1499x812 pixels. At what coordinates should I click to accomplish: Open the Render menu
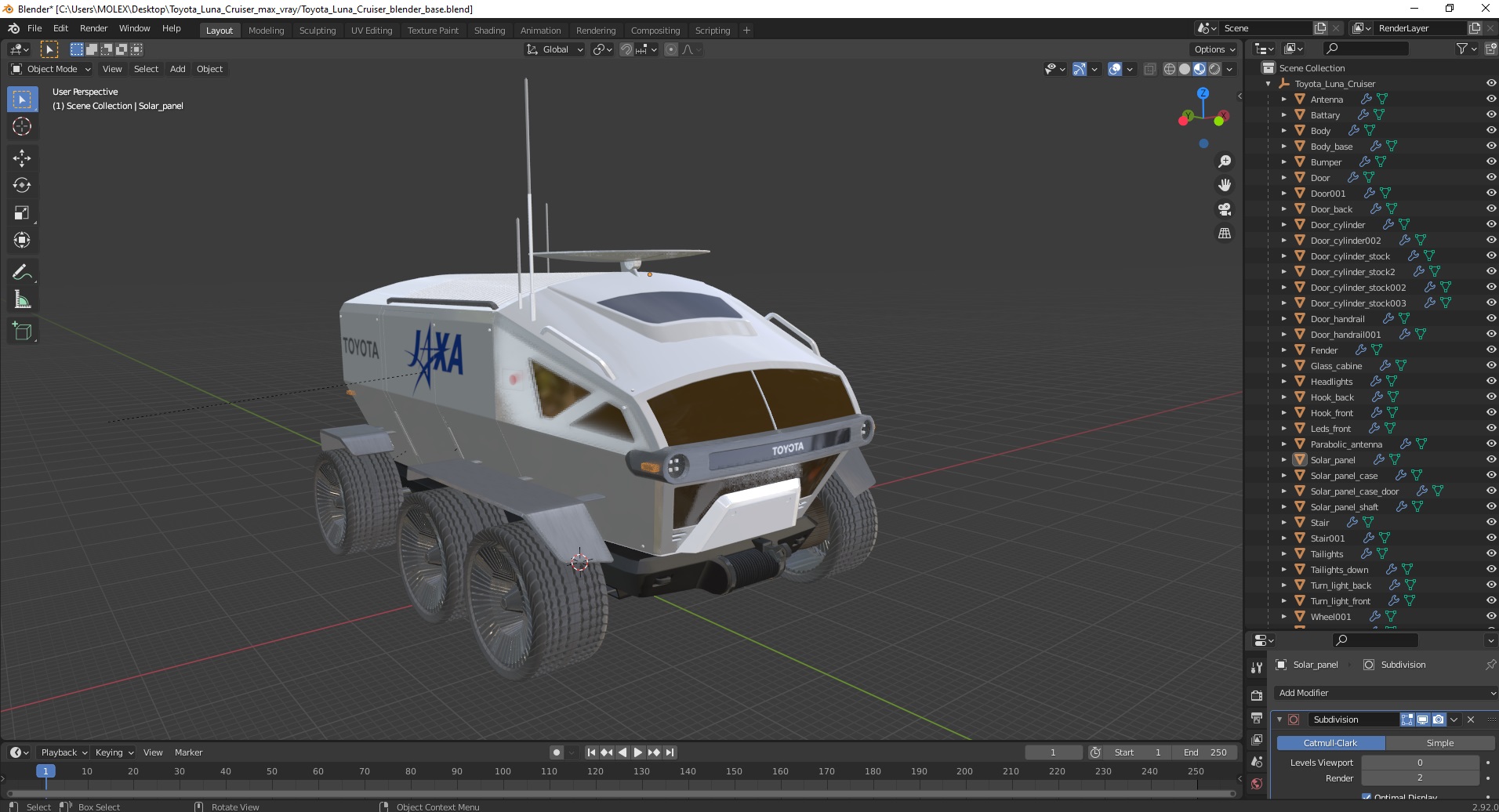tap(93, 28)
